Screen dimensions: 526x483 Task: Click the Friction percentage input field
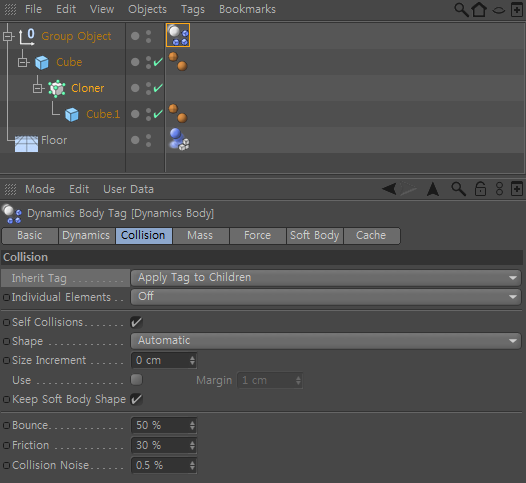point(164,445)
